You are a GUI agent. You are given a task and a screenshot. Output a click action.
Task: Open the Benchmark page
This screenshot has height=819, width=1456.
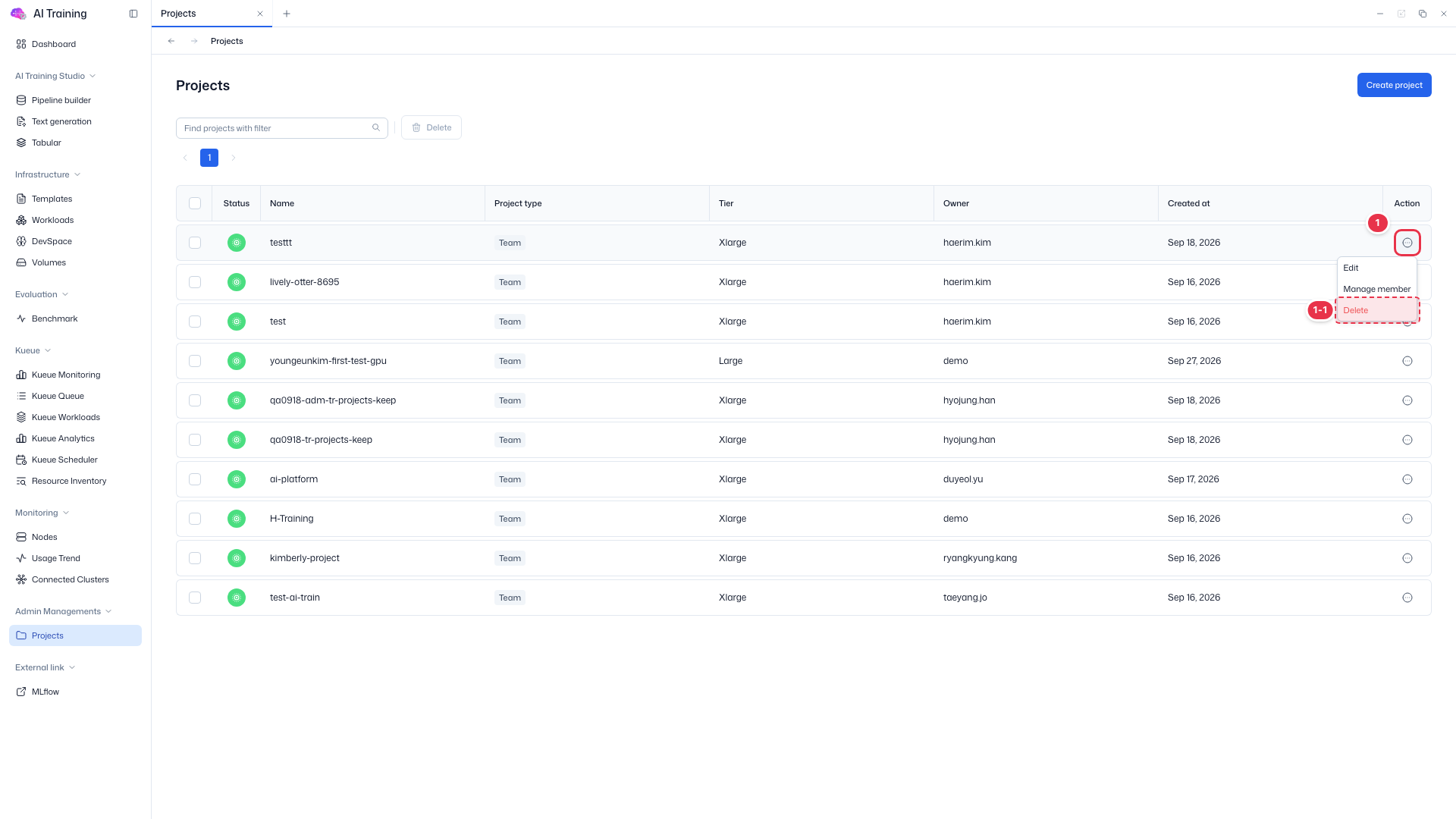pyautogui.click(x=75, y=318)
